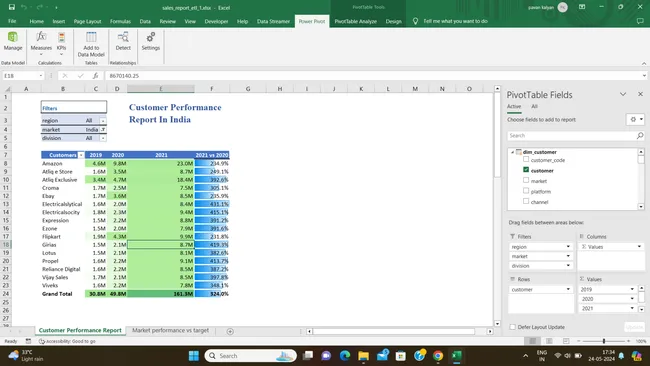Check the market field checkbox
The image size is (650, 366).
(526, 180)
